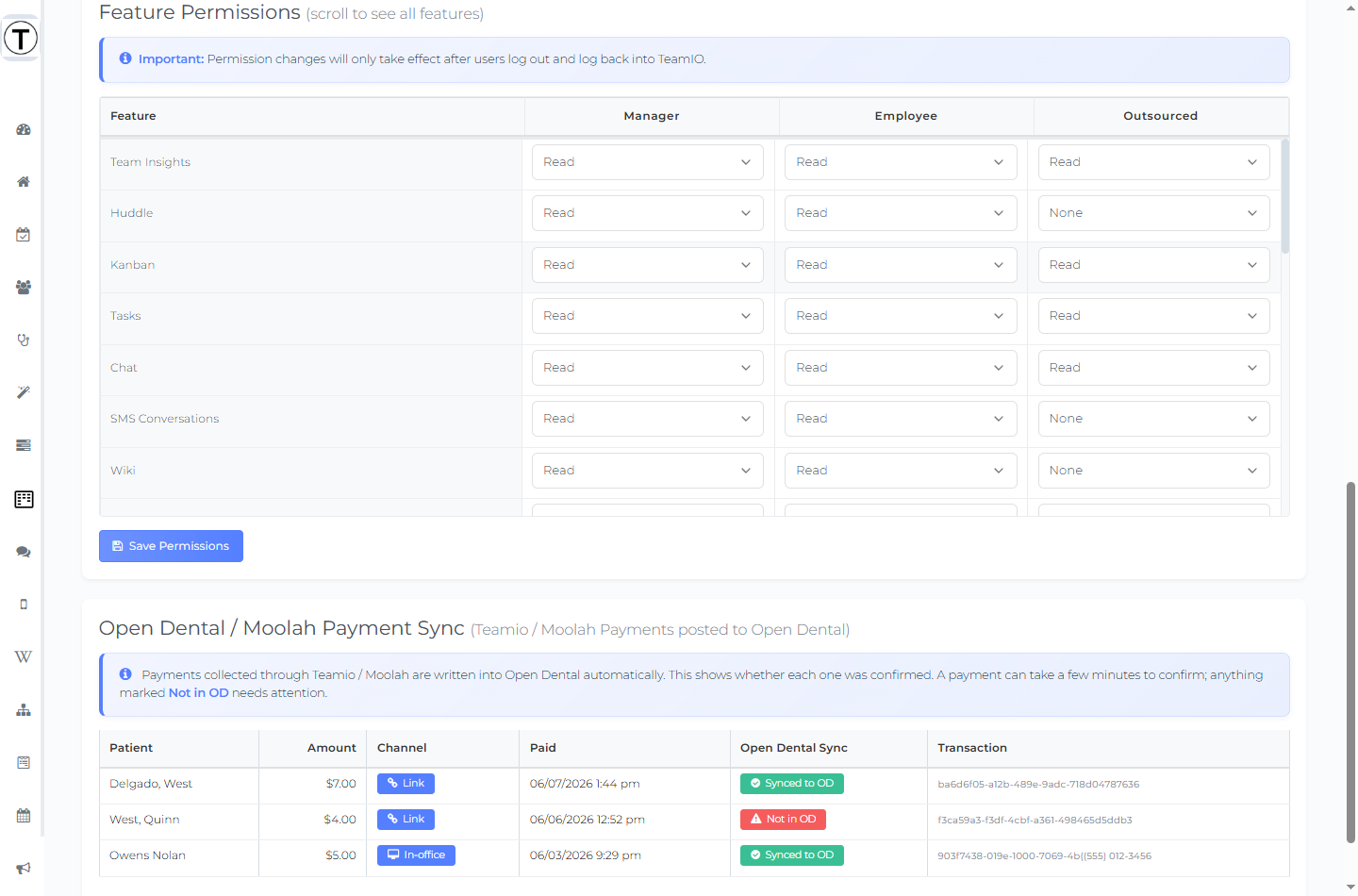This screenshot has height=896, width=1358.
Task: Open Outsourced dropdown for Team Insights
Action: point(1154,162)
